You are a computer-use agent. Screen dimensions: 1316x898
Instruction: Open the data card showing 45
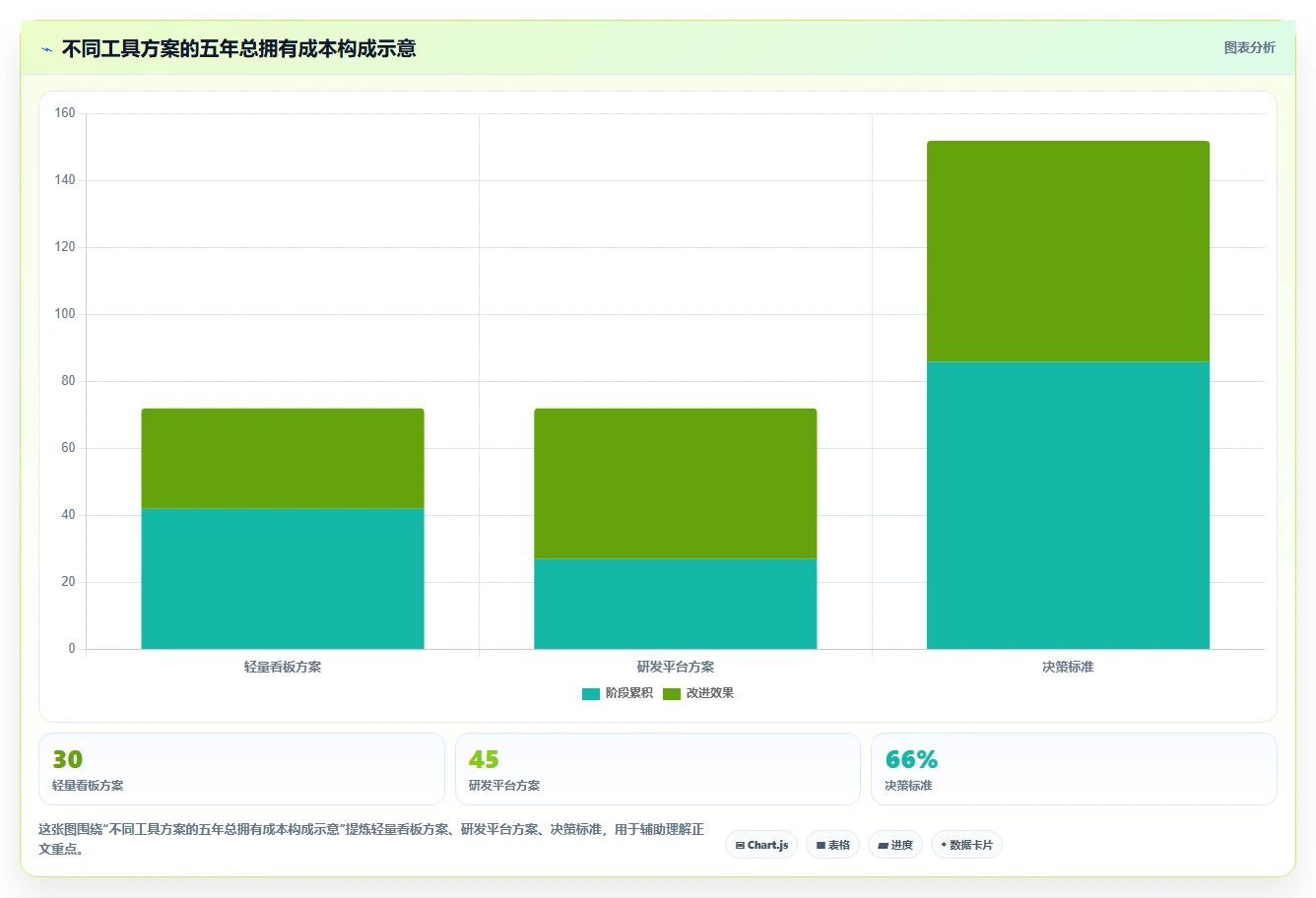tap(658, 769)
